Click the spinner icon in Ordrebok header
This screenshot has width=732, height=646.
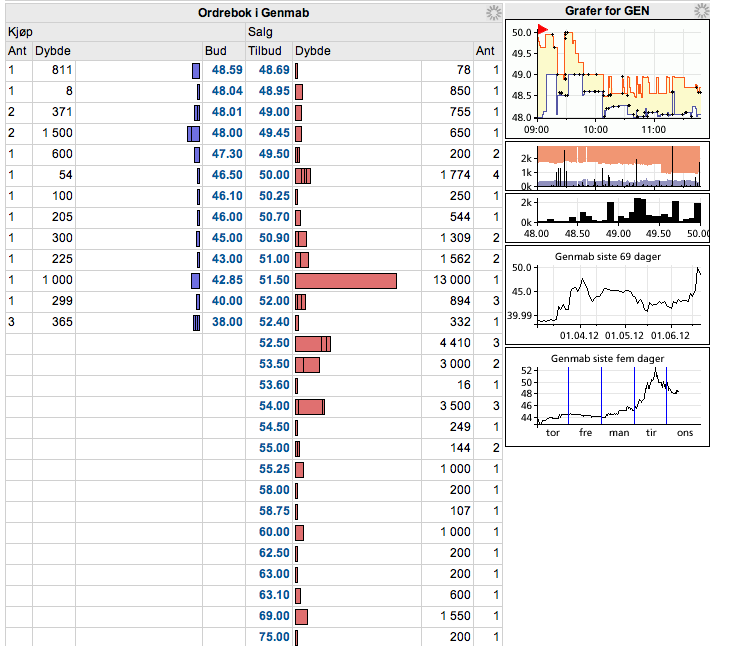click(x=493, y=13)
